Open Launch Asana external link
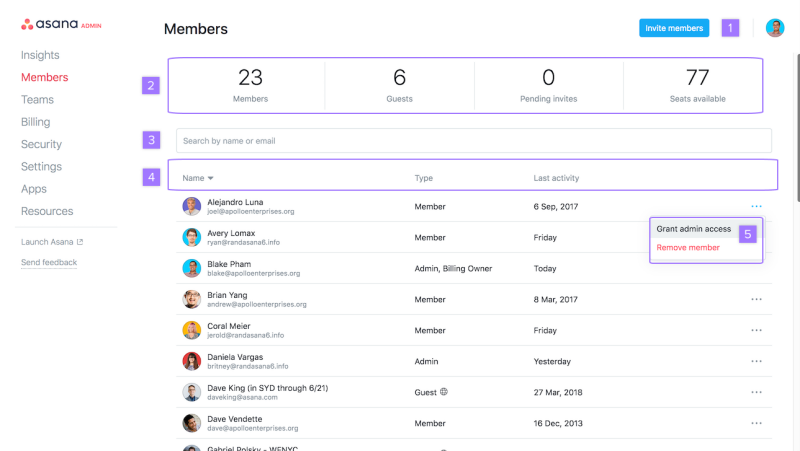Image resolution: width=800 pixels, height=451 pixels. tap(52, 242)
